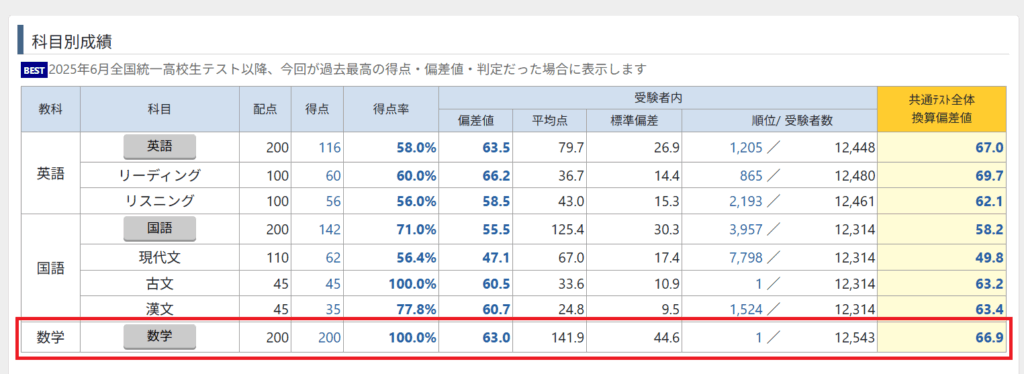Select English average score 79.7
Viewport: 1024px width, 374px height.
click(570, 148)
